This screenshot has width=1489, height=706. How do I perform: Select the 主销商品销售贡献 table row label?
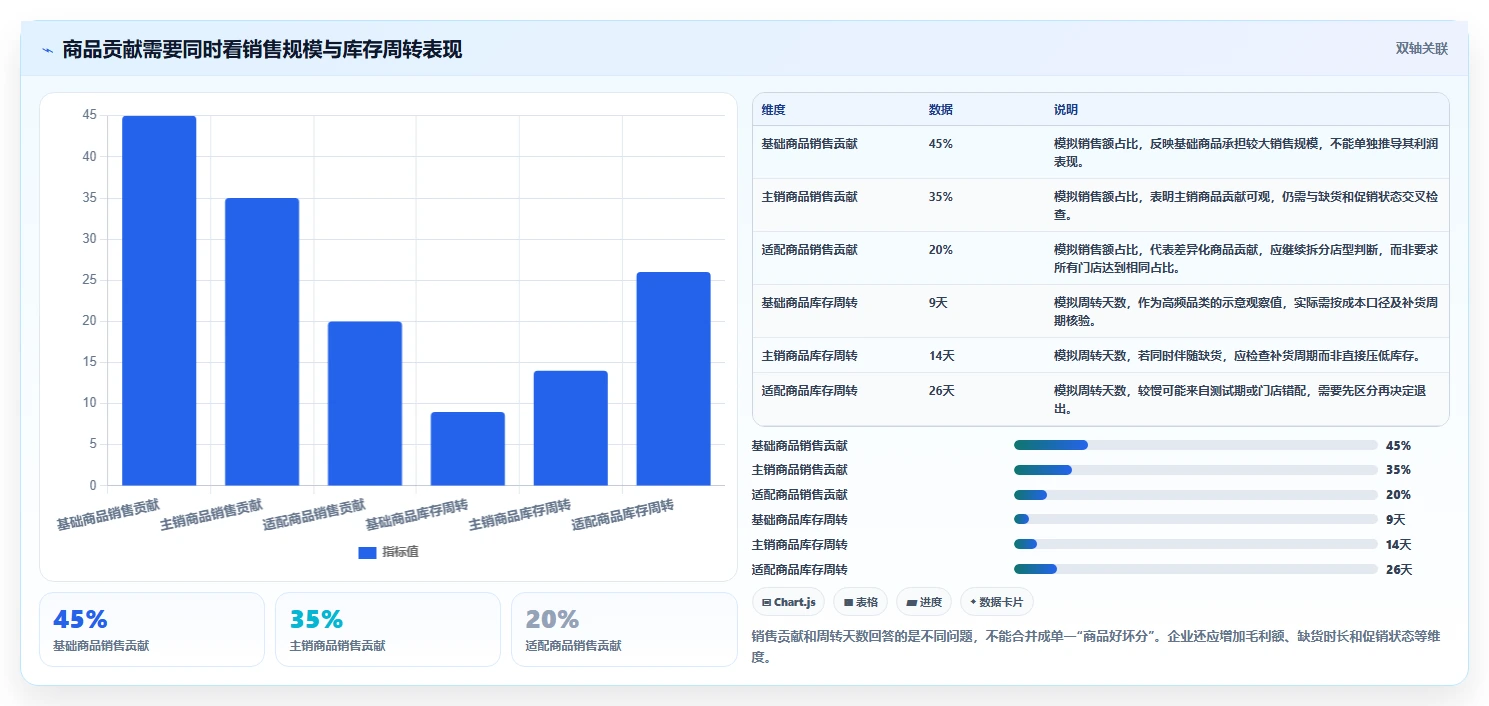click(809, 197)
